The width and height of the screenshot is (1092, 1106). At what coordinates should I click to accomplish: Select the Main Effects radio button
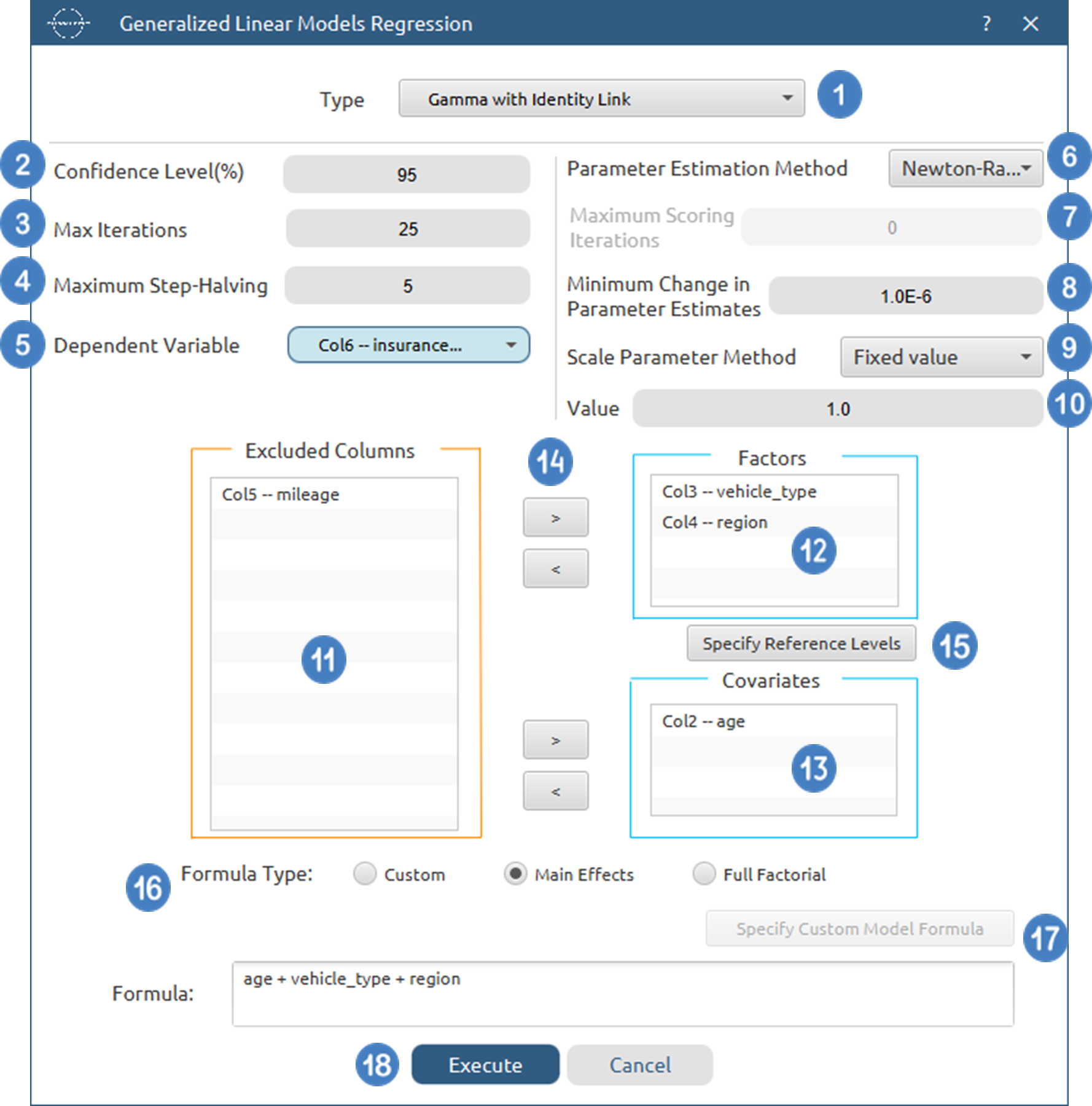pos(515,873)
